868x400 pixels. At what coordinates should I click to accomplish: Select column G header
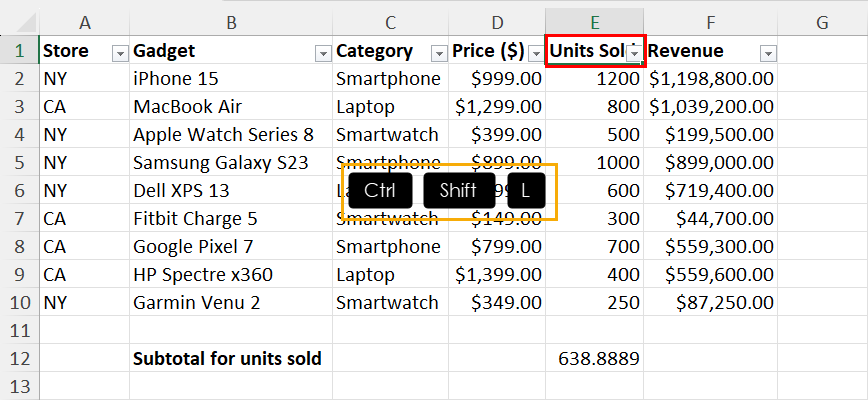tap(822, 22)
